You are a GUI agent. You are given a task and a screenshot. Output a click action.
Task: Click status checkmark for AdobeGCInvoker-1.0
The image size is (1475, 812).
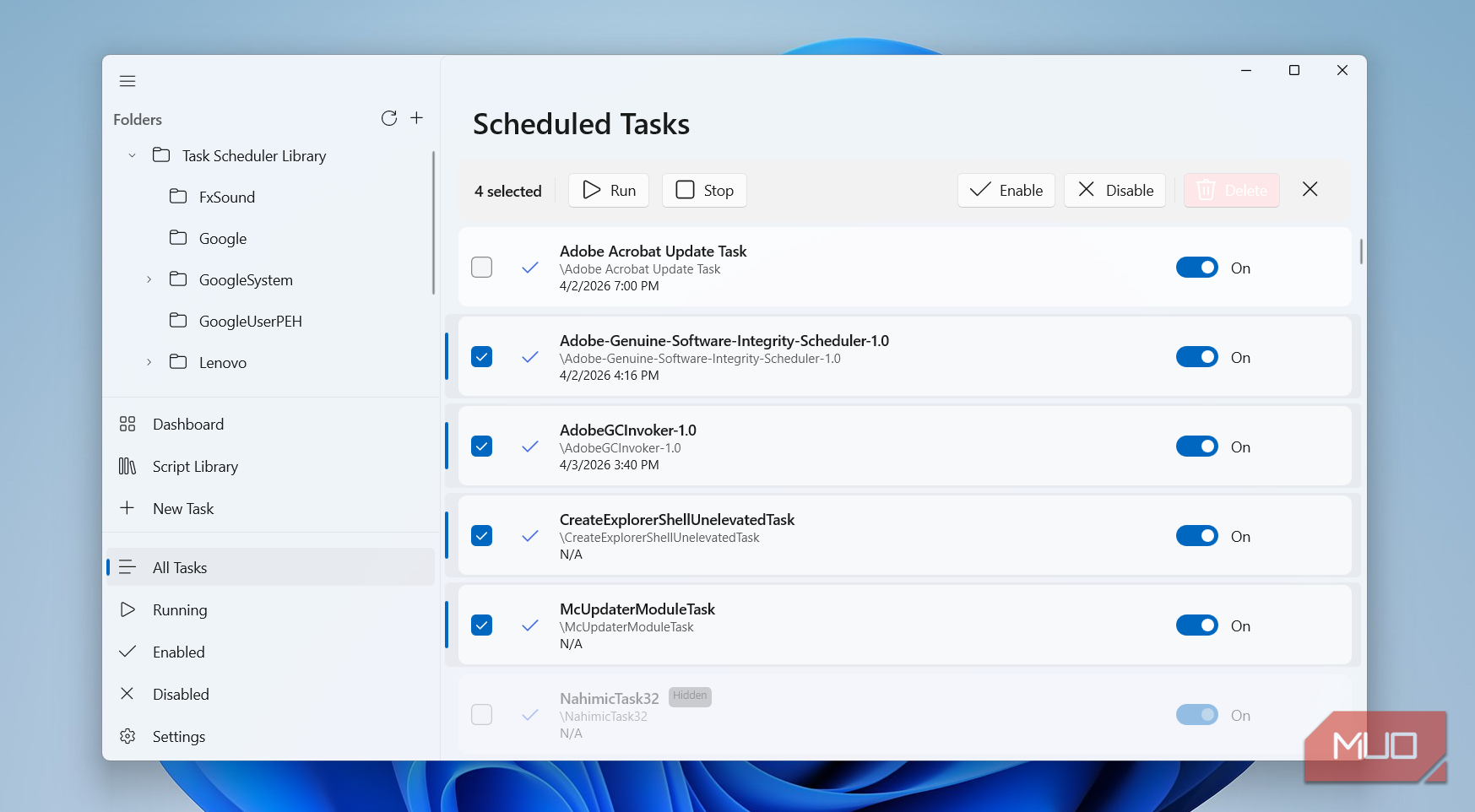pos(530,447)
